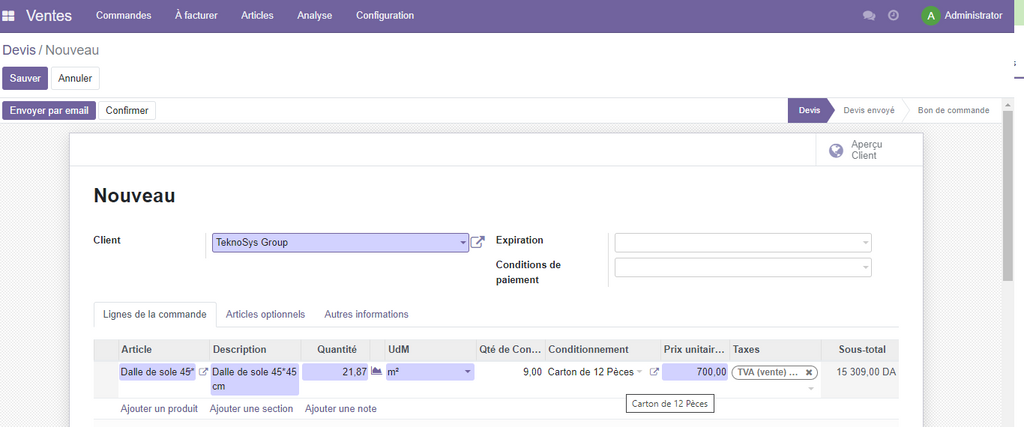Open the UdM m² dropdown
Viewport: 1024px width, 427px height.
point(467,372)
